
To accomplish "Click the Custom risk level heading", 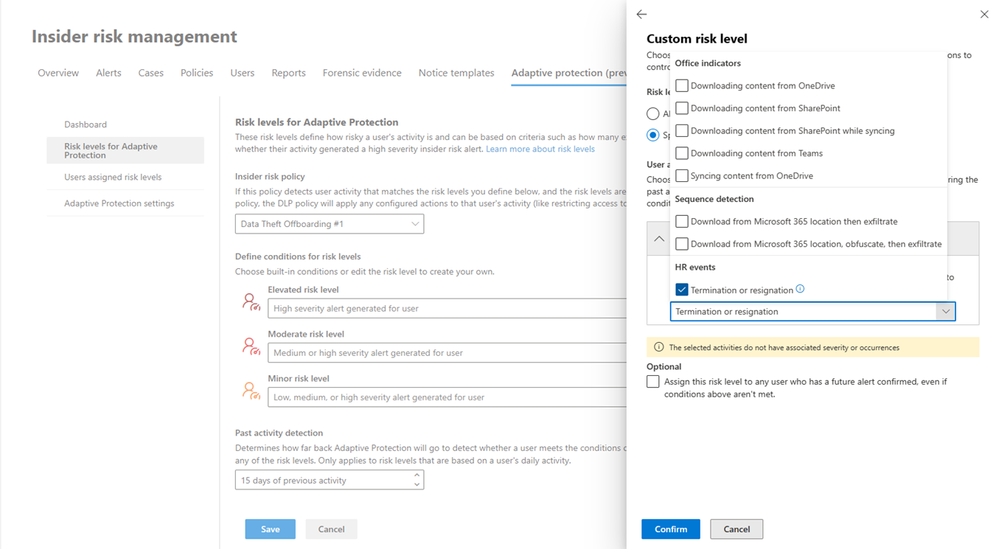I will coord(697,38).
